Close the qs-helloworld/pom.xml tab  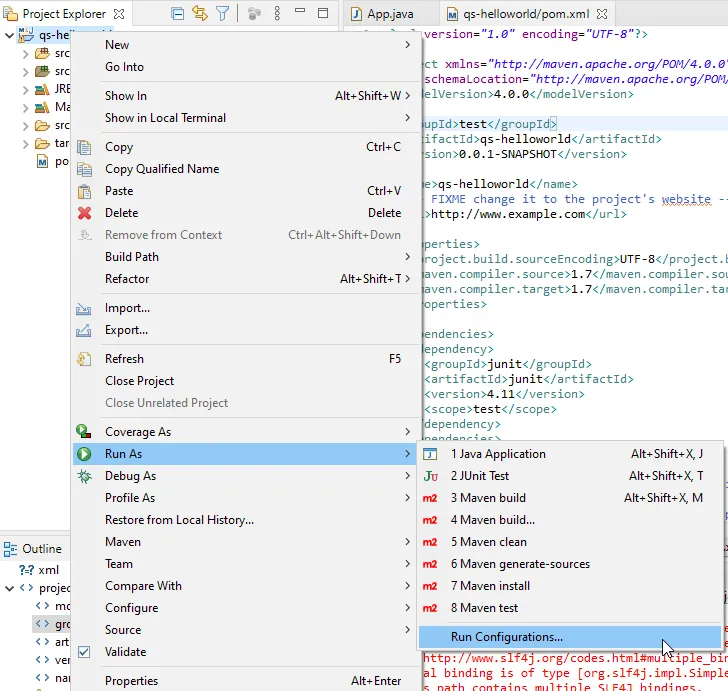602,14
